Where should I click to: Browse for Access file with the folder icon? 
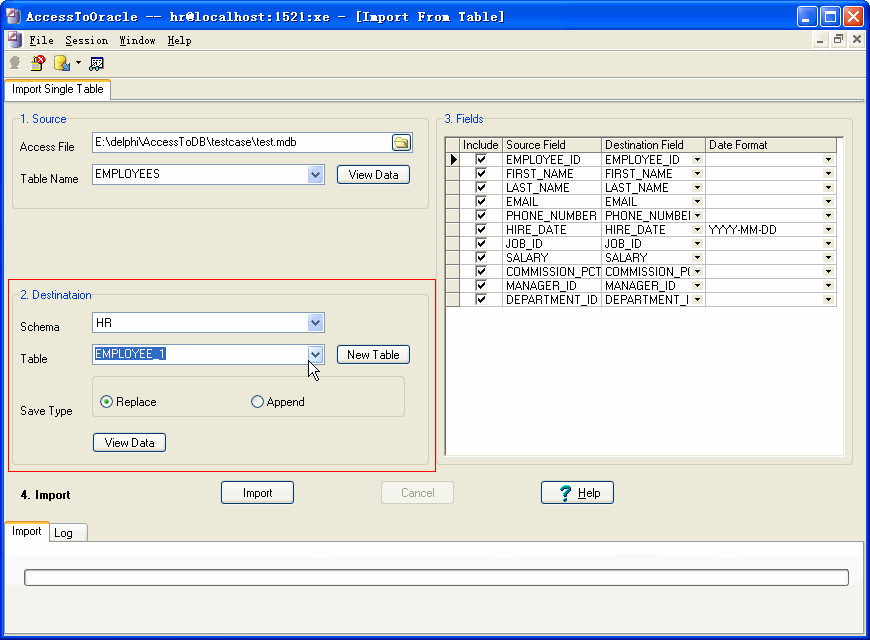coord(401,143)
